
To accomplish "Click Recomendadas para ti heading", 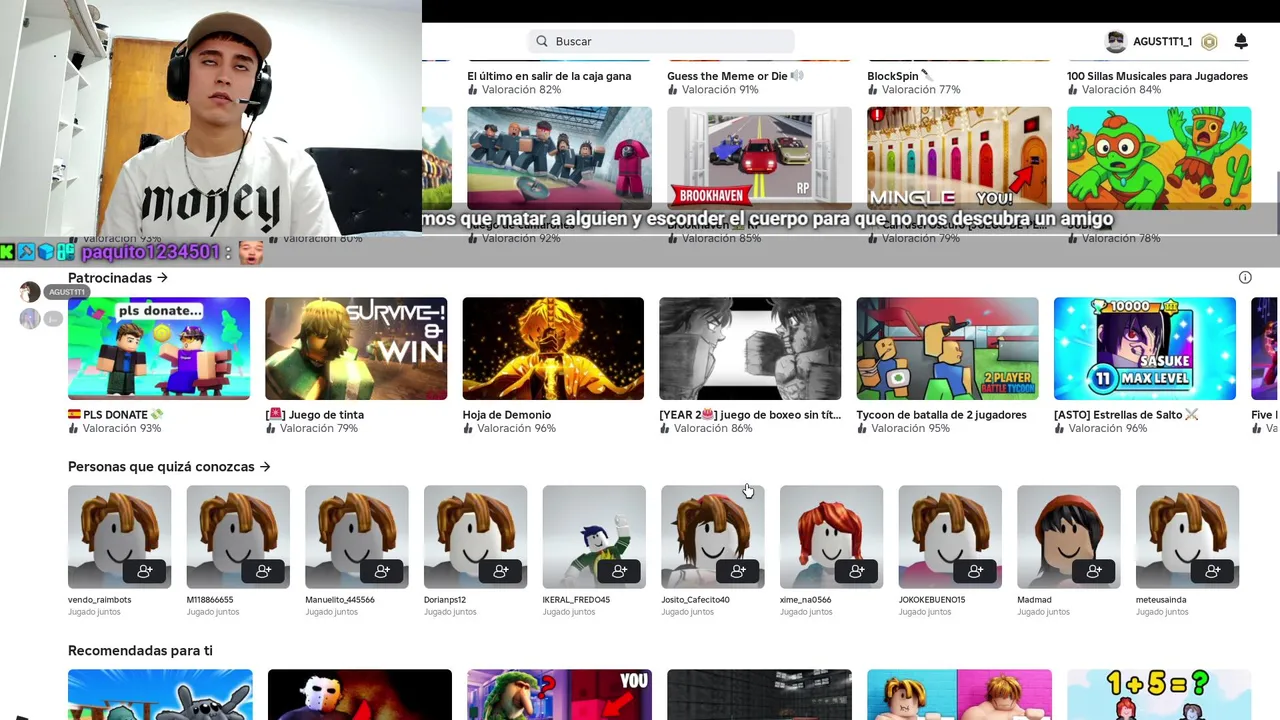I will (x=140, y=651).
